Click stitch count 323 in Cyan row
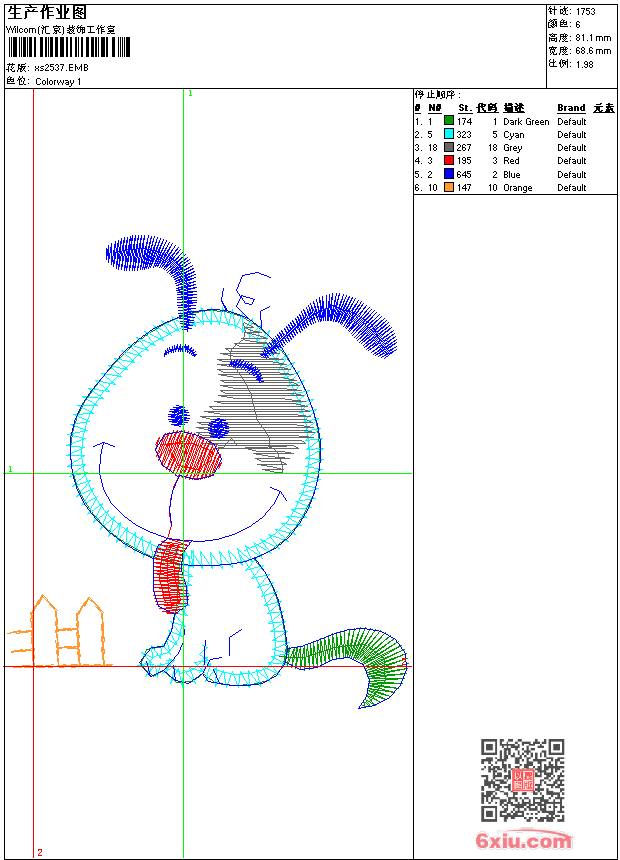Screen dimensions: 620x860 464,135
